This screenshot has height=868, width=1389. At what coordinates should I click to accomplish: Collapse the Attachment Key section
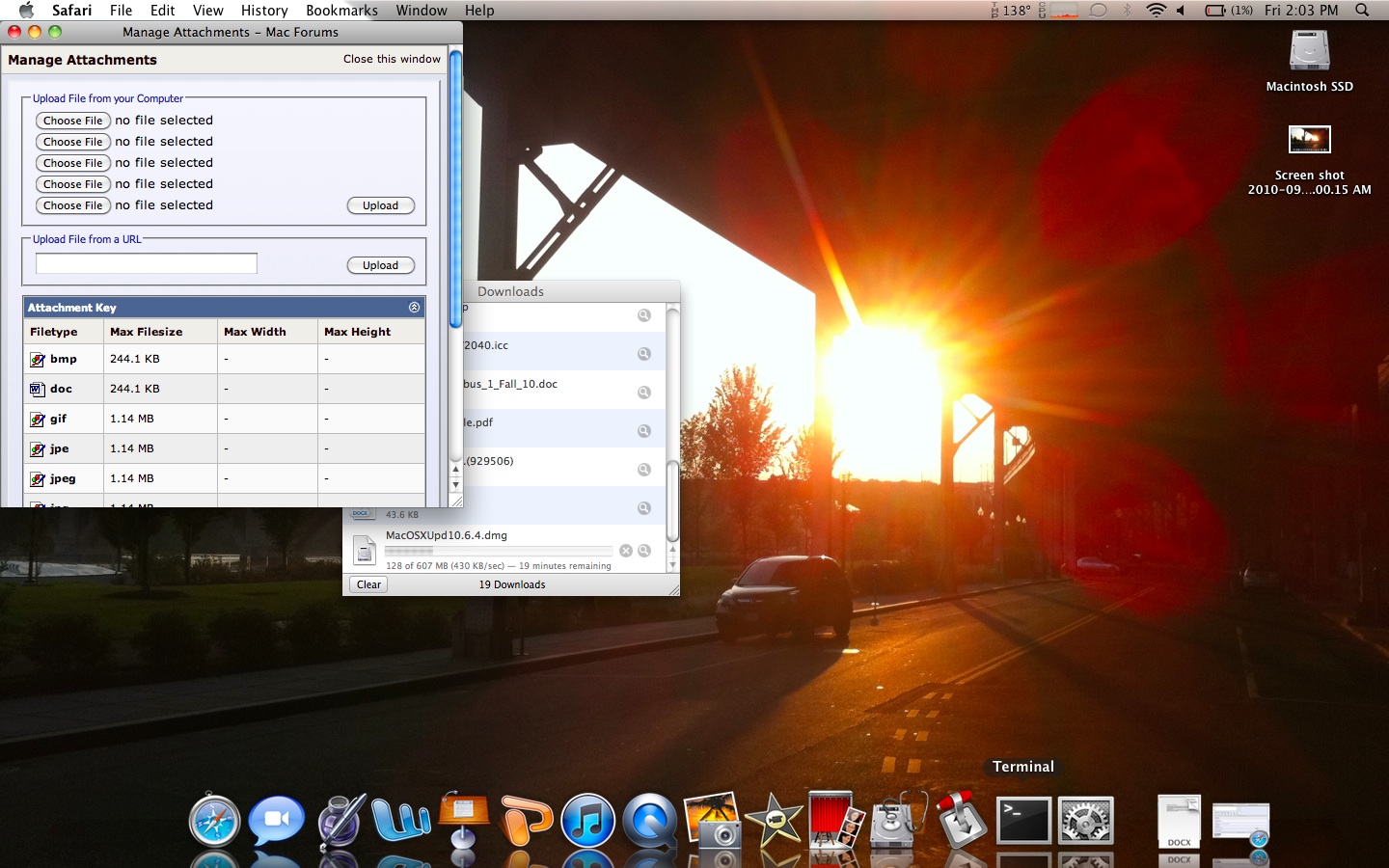coord(414,307)
